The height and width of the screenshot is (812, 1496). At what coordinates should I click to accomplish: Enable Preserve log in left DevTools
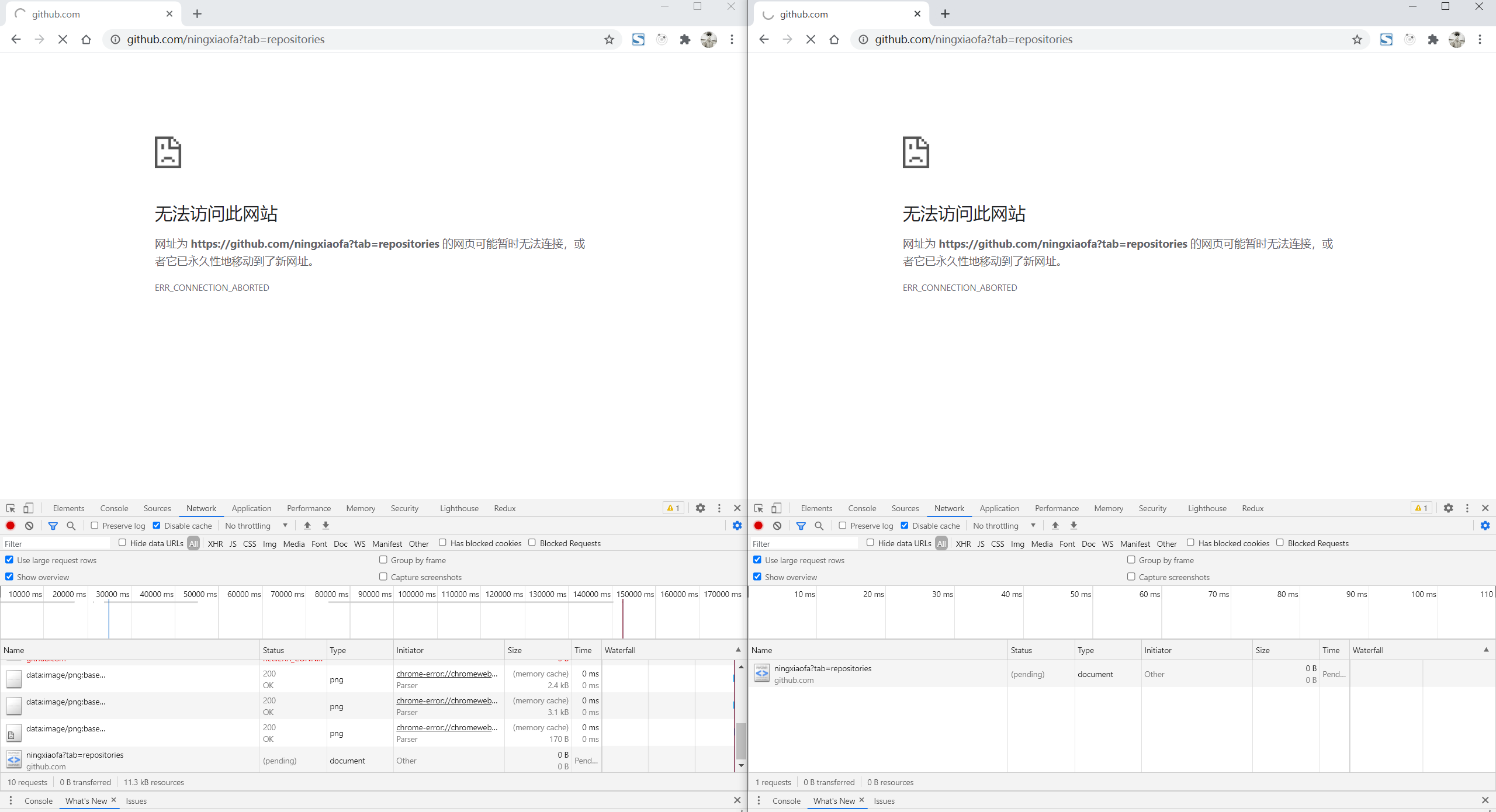[95, 526]
